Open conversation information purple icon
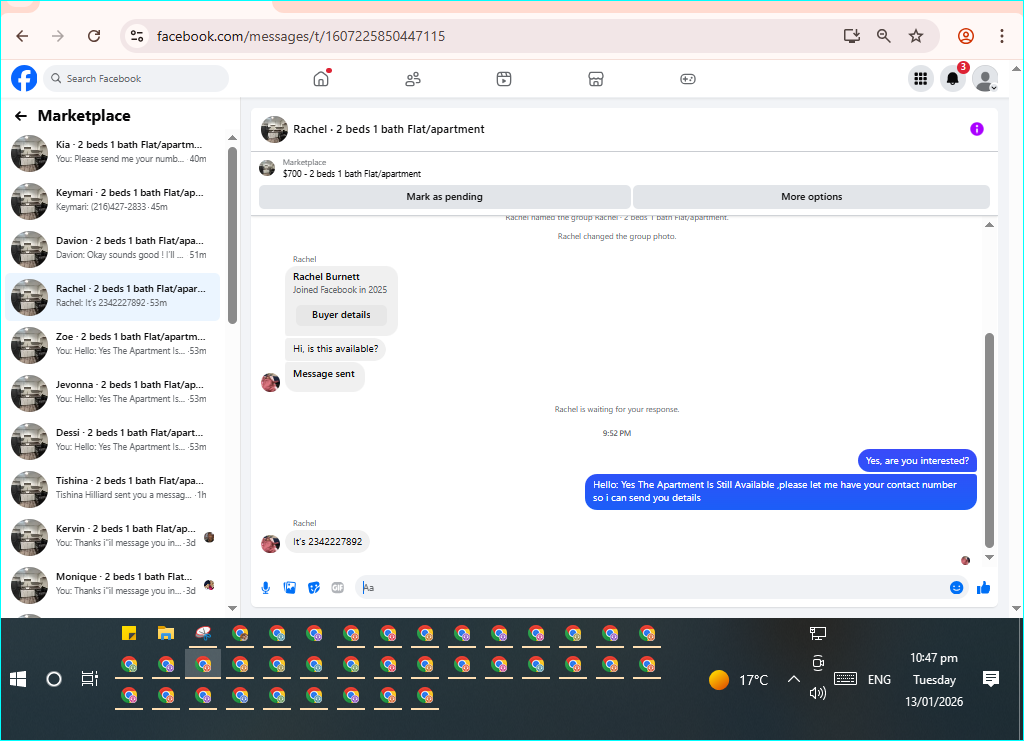 coord(976,129)
